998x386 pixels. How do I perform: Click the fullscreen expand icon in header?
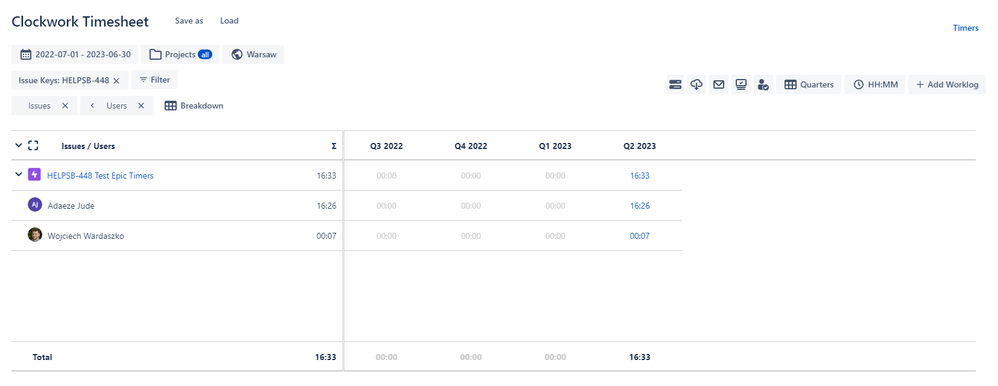tap(34, 146)
